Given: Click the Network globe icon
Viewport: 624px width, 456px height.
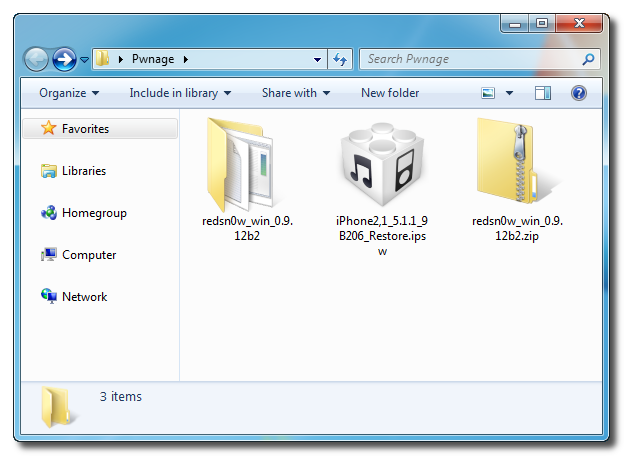Looking at the screenshot, I should coord(49,296).
